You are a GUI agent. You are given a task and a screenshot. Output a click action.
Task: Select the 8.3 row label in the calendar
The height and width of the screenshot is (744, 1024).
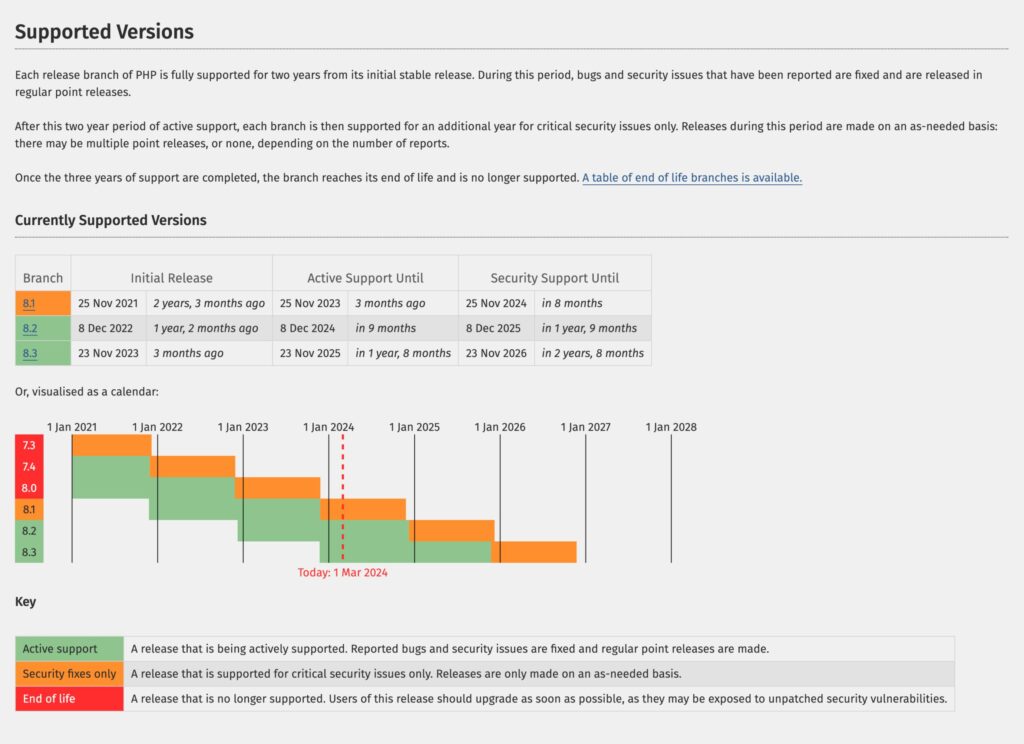29,552
